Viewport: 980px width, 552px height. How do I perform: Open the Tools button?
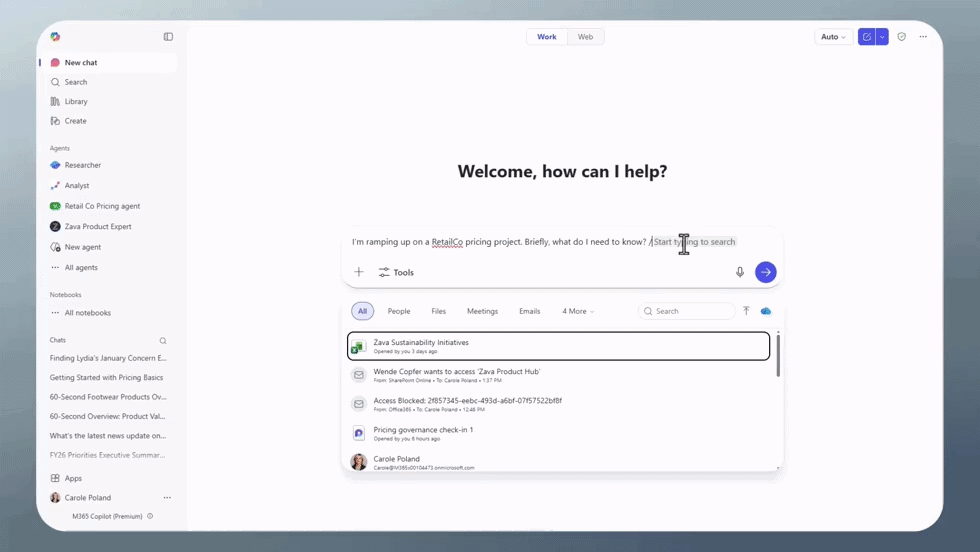396,272
